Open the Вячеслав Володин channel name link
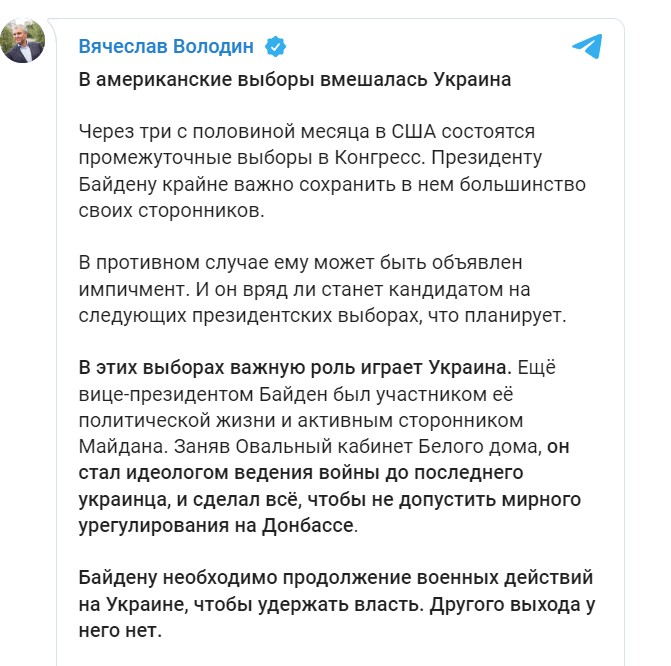Image resolution: width=671 pixels, height=666 pixels. [168, 46]
